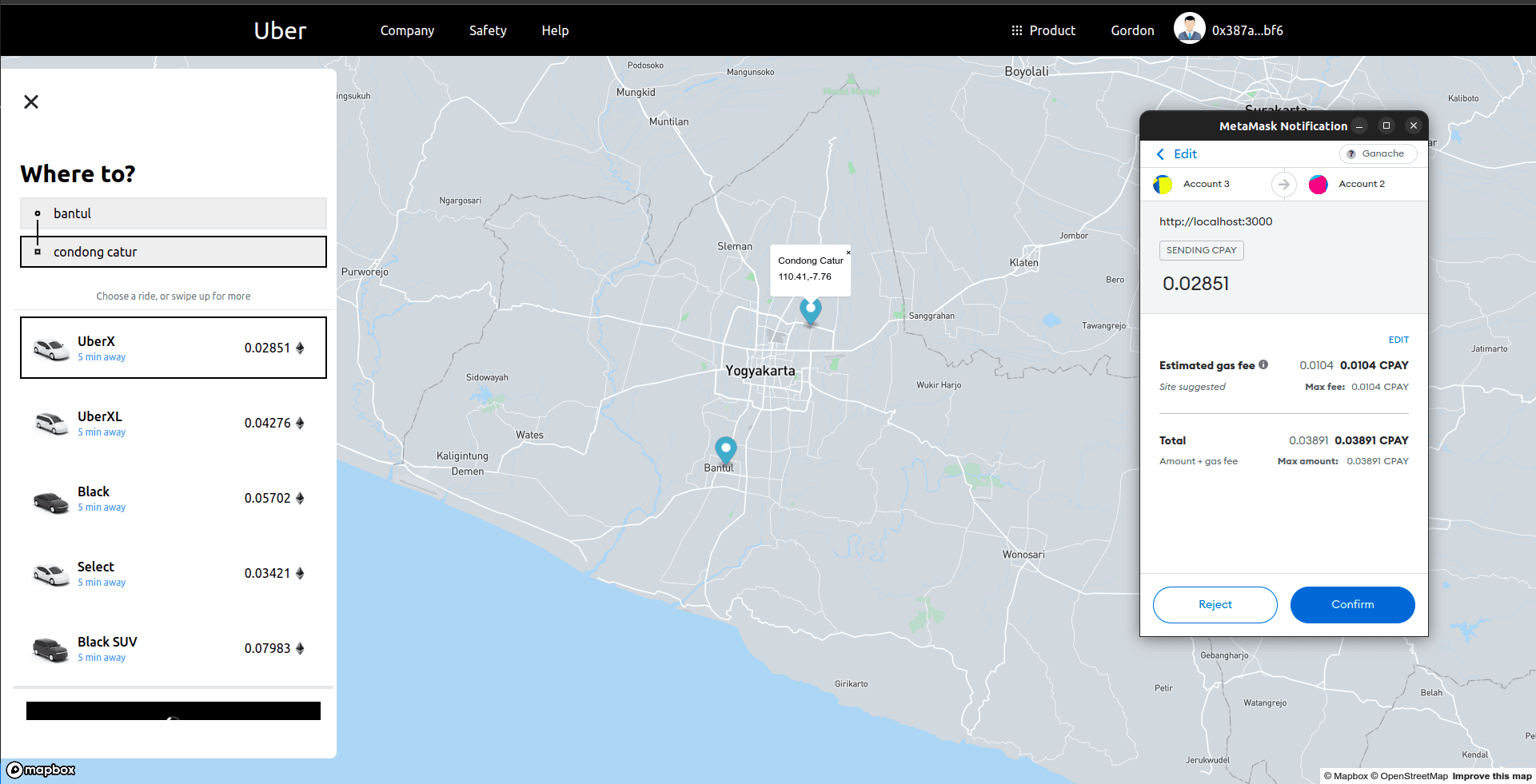
Task: Click the http://localhost:3000 origin text
Action: (x=1216, y=221)
